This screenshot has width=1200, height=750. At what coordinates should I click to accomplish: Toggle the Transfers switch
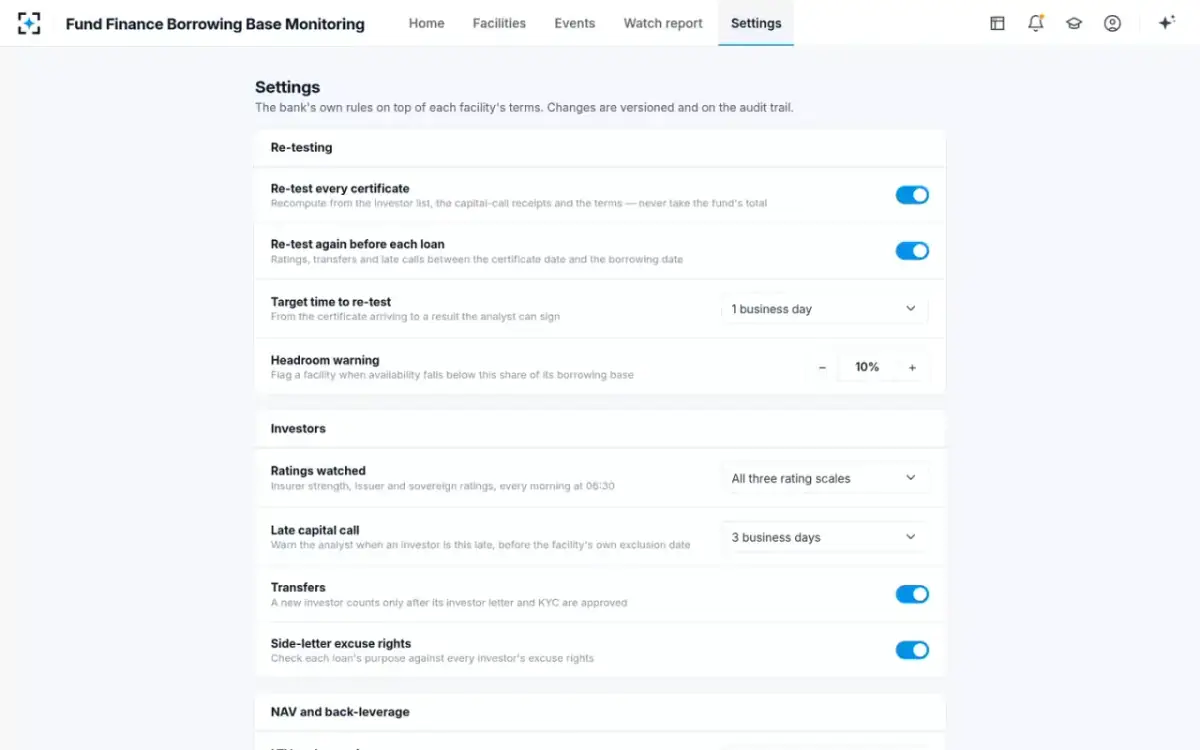pos(912,594)
